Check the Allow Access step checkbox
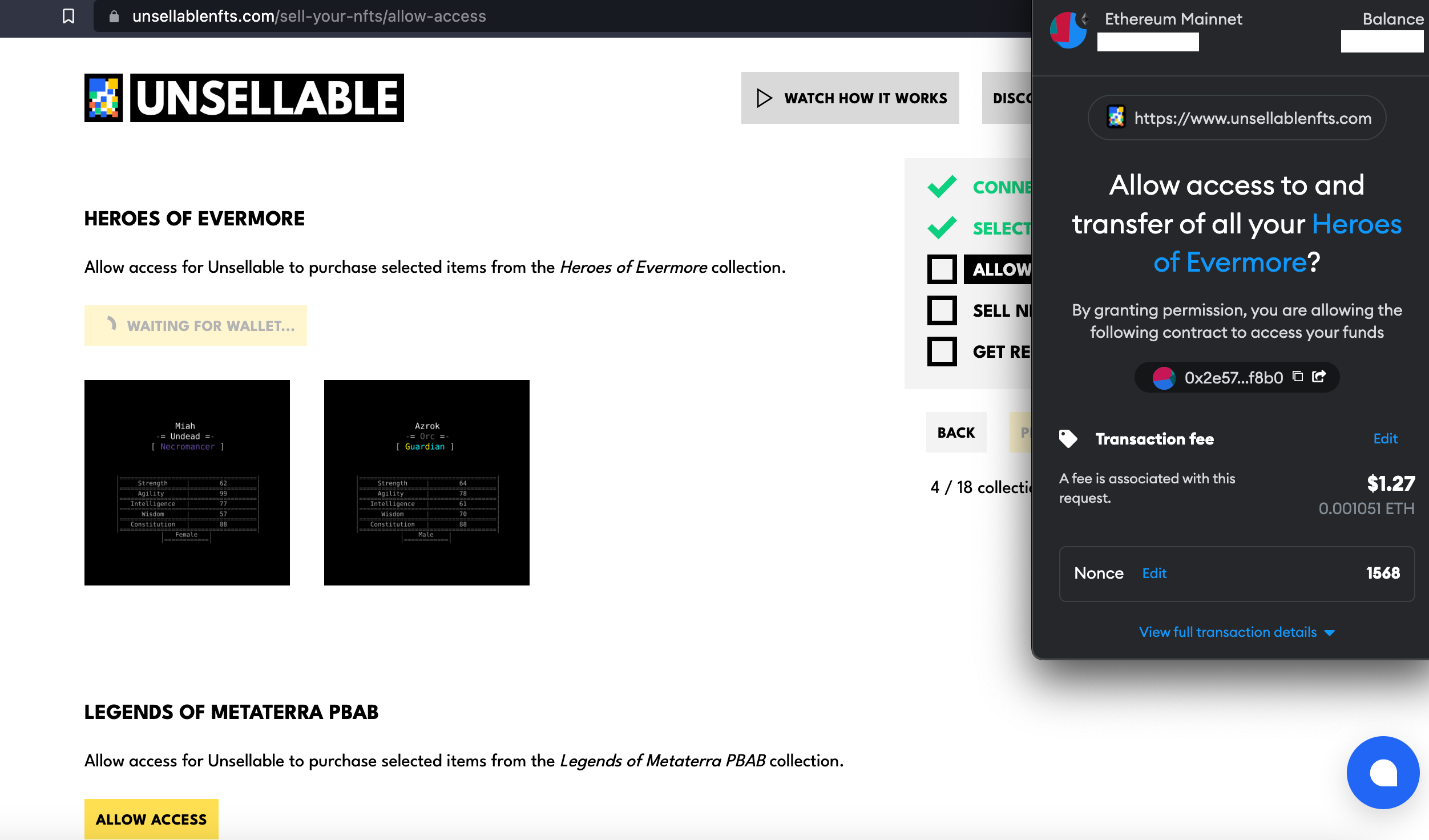Screen dimensions: 1429x840 pos(942,269)
